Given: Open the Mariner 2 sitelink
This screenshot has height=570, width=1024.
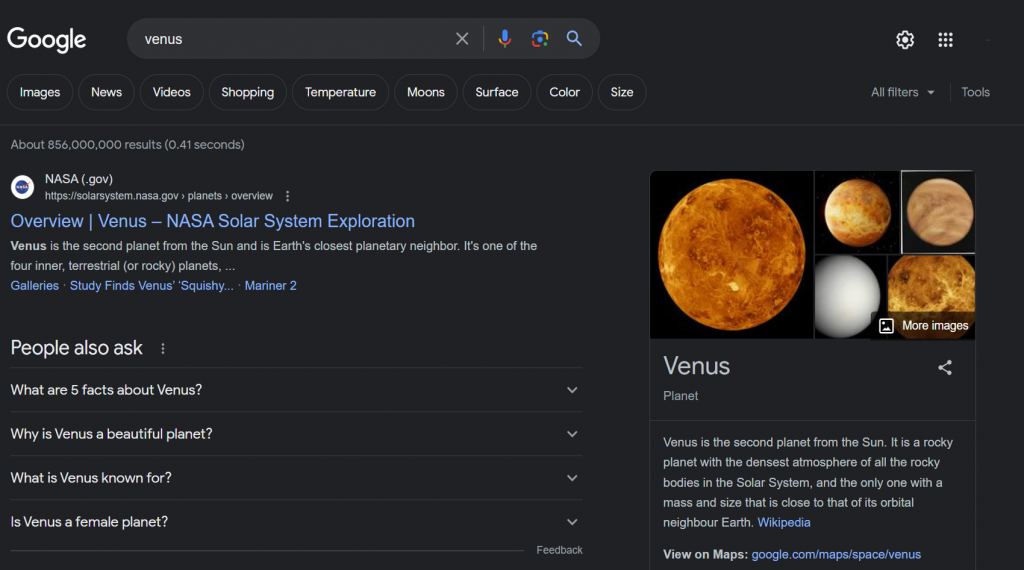Looking at the screenshot, I should pos(270,285).
